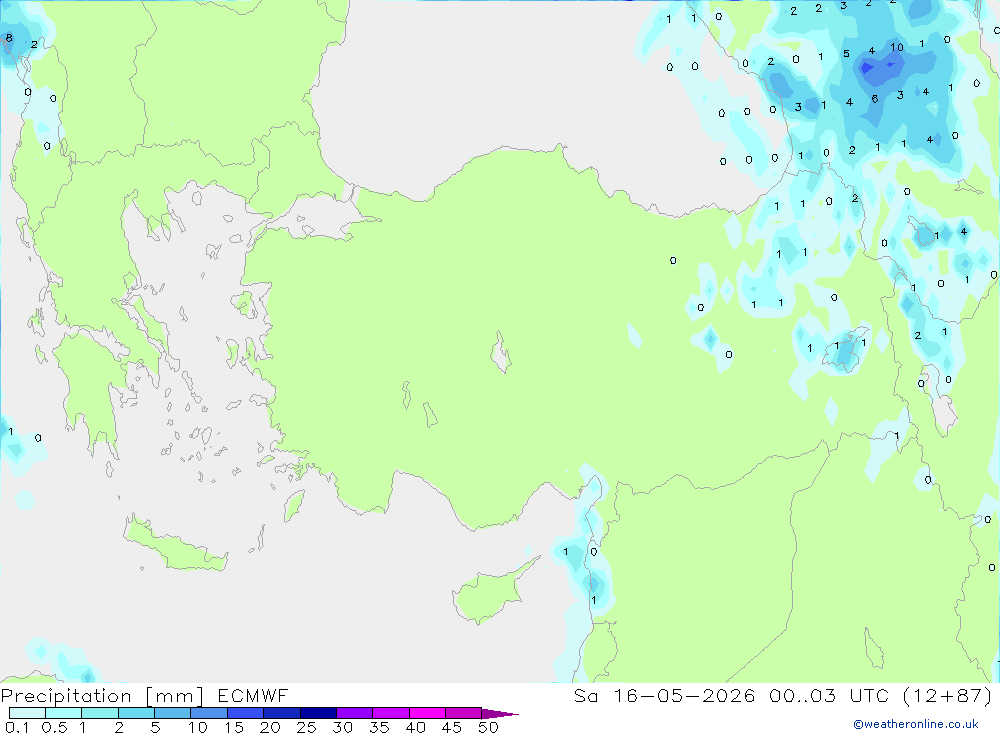
Task: Click the '15' legend label
Action: pos(233,727)
